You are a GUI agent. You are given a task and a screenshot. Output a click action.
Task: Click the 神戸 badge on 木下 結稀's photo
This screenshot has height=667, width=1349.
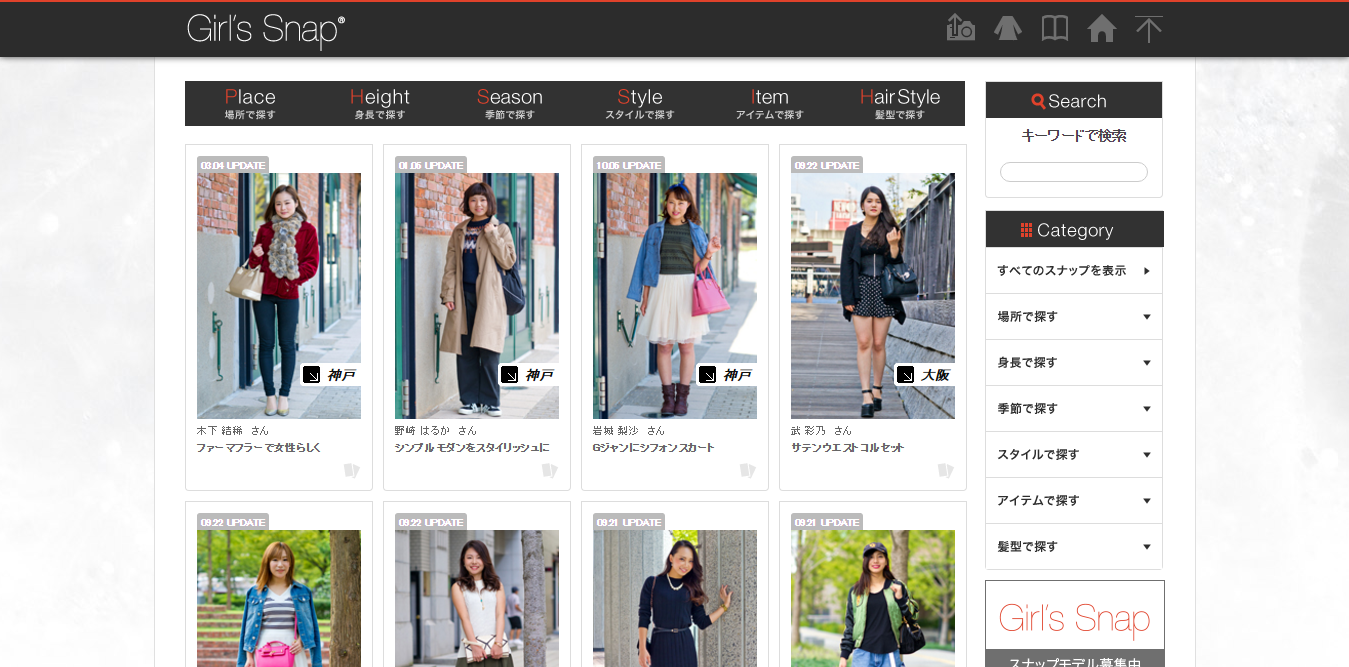click(x=330, y=375)
